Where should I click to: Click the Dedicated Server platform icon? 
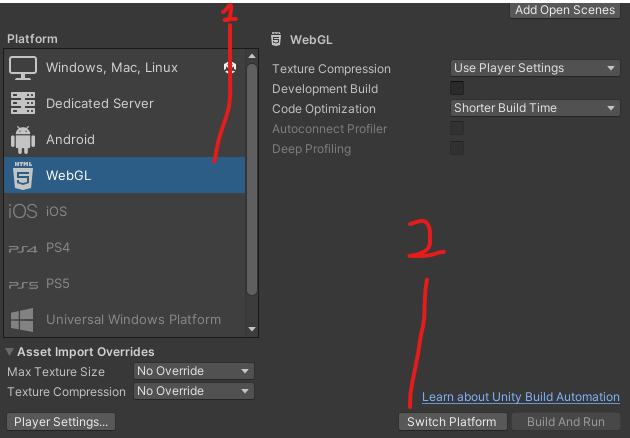[22, 104]
